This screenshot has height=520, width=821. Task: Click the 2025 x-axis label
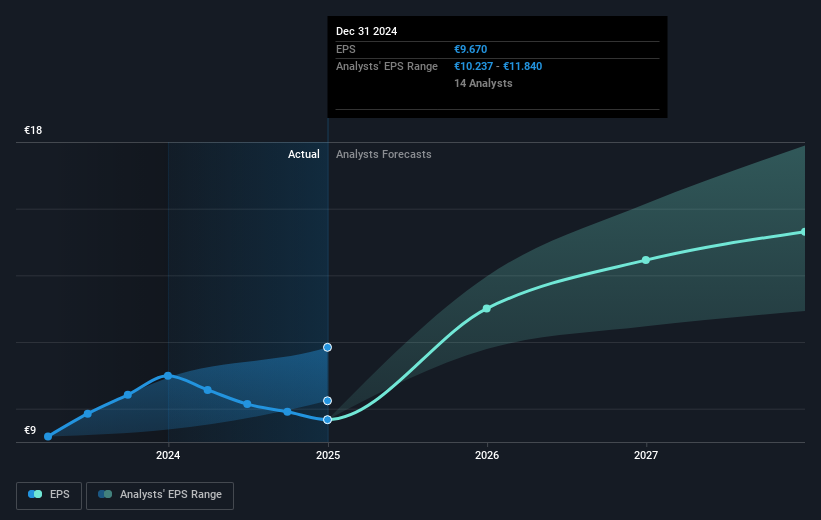pyautogui.click(x=328, y=455)
